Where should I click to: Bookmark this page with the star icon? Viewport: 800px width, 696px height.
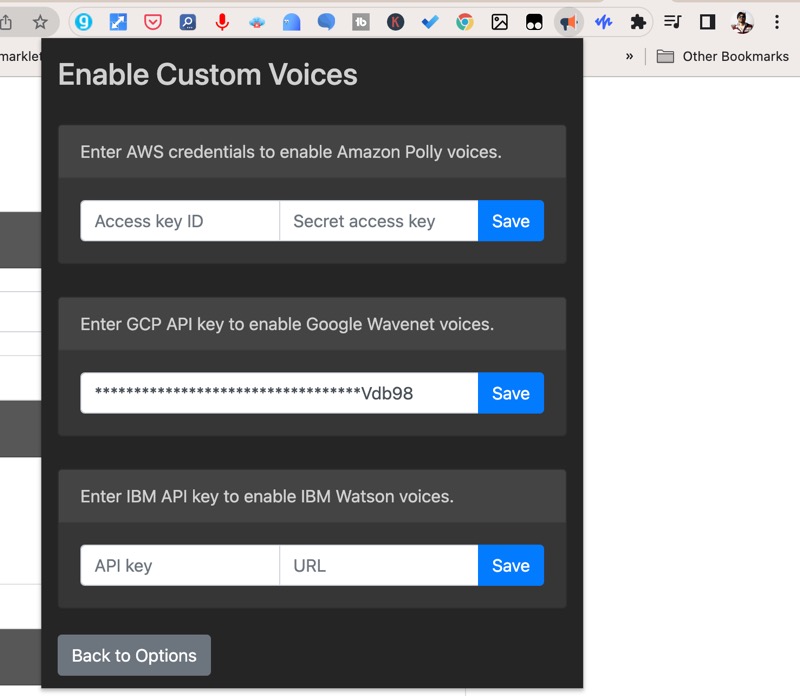coord(40,22)
